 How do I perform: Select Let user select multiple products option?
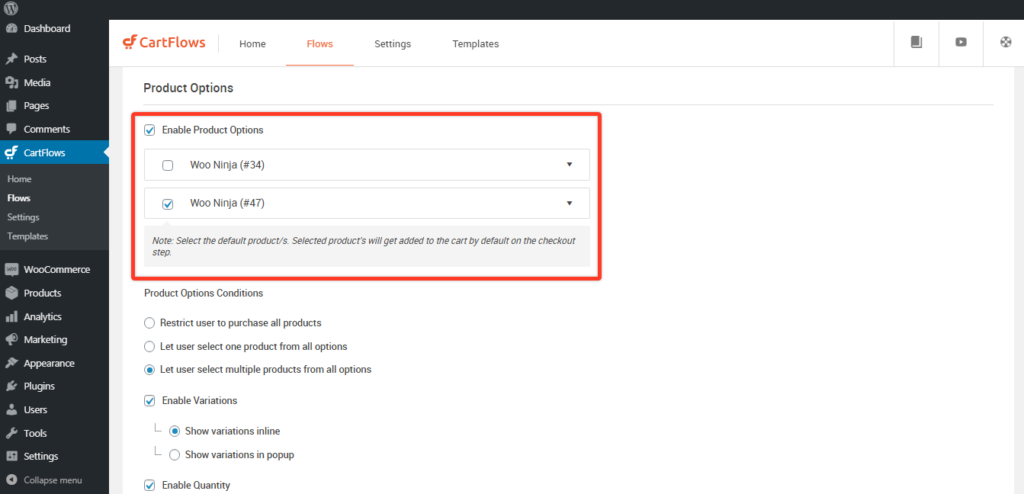point(150,370)
